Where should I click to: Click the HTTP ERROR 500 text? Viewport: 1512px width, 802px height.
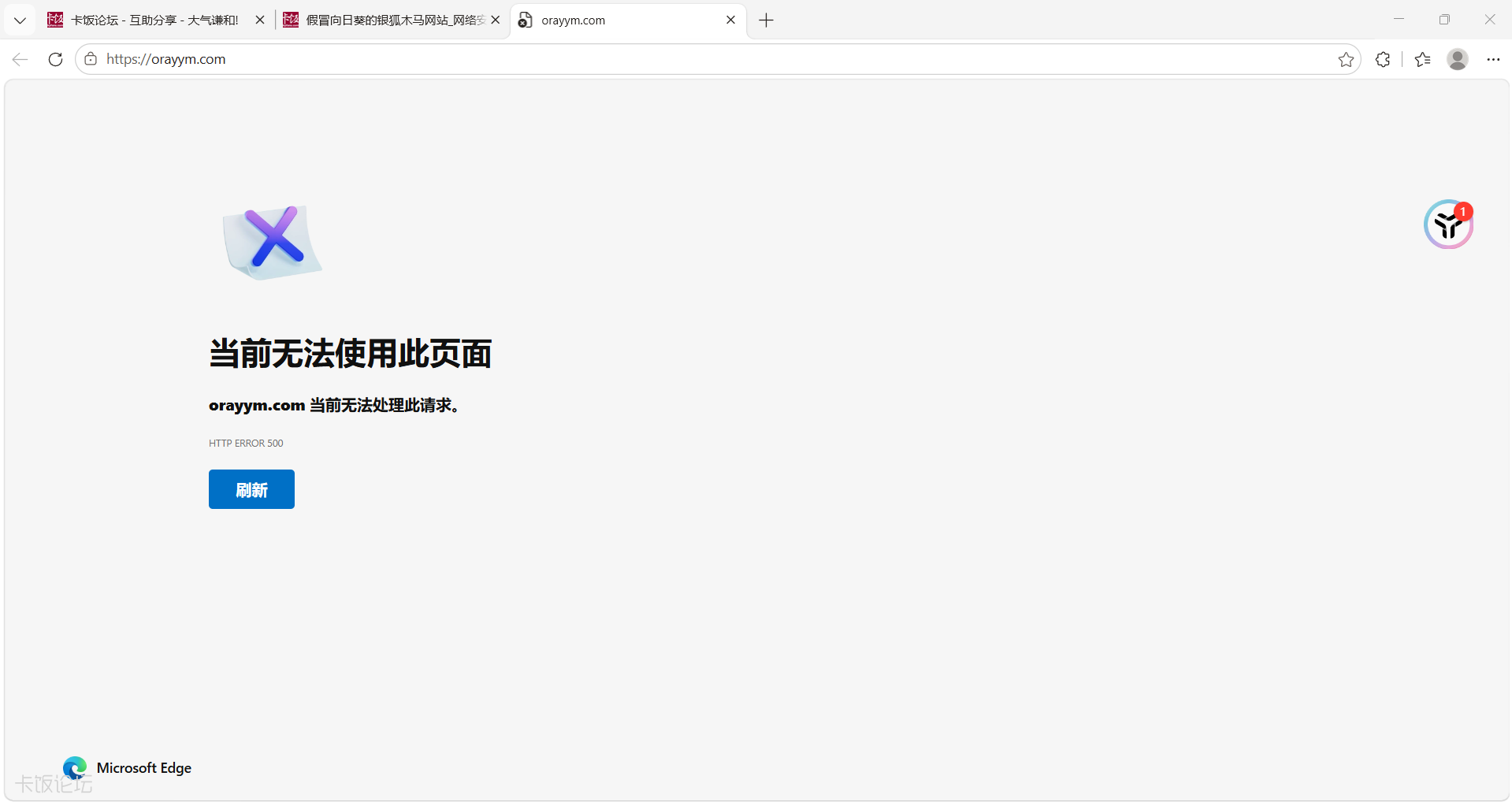point(246,444)
